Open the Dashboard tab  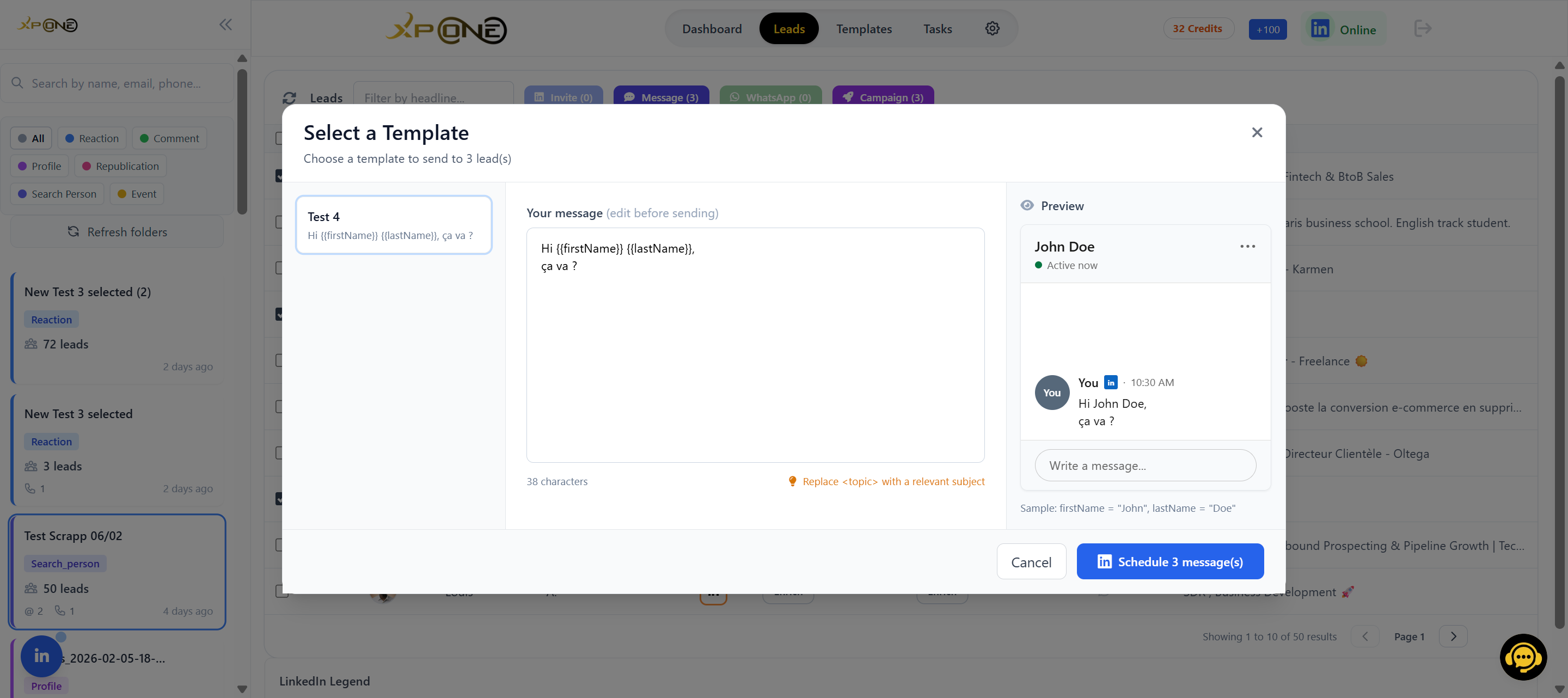pyautogui.click(x=712, y=29)
